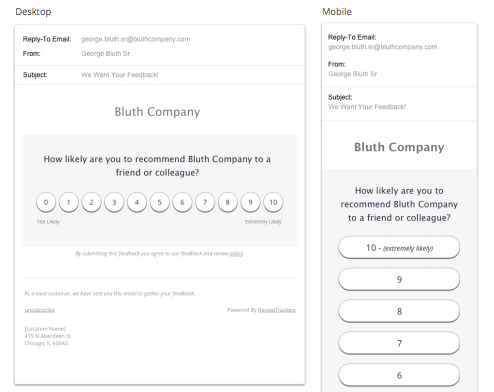Select rating 1 circle in desktop preview

[x=69, y=202]
